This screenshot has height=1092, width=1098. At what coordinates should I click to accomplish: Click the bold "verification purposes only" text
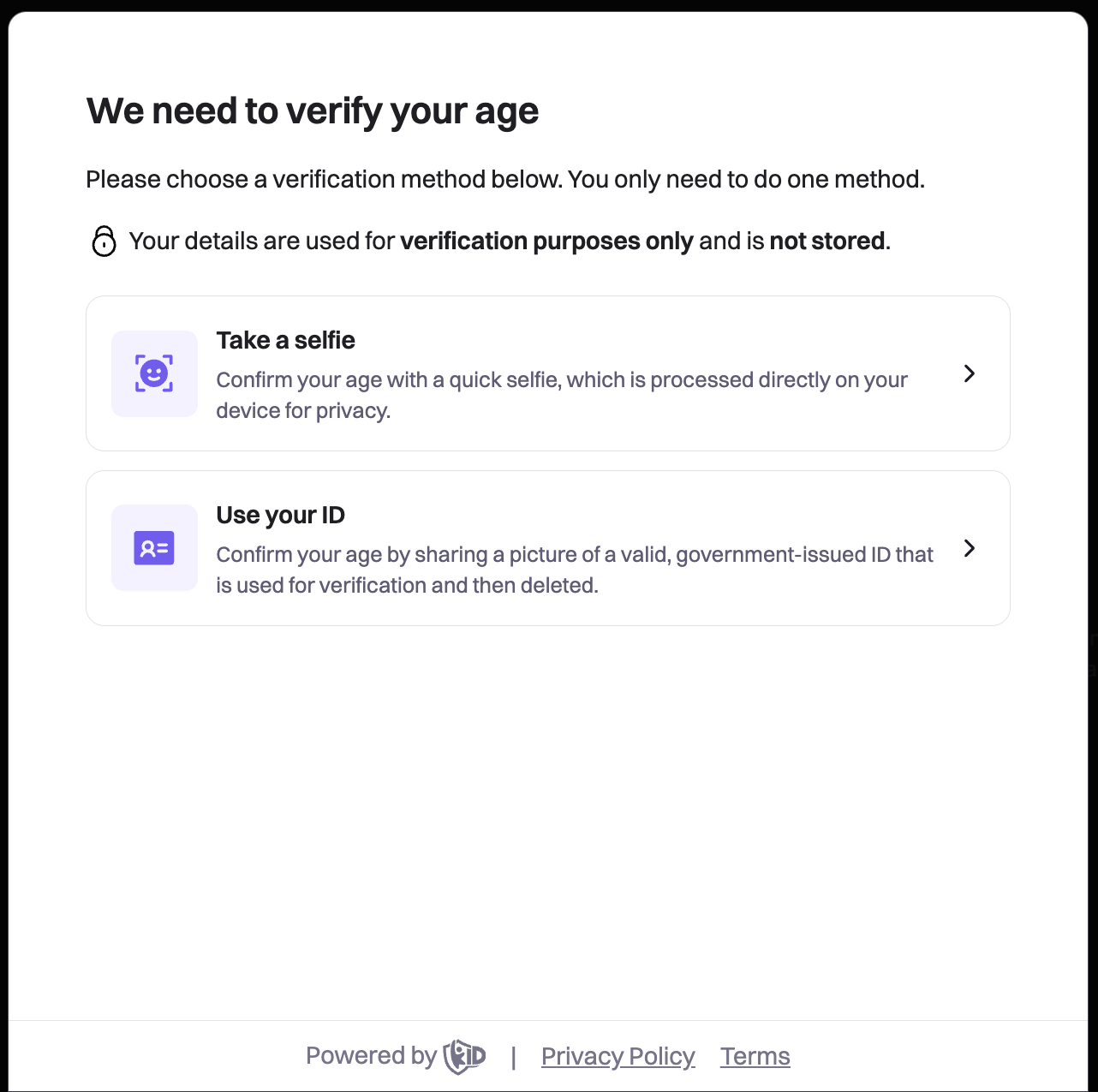click(546, 242)
